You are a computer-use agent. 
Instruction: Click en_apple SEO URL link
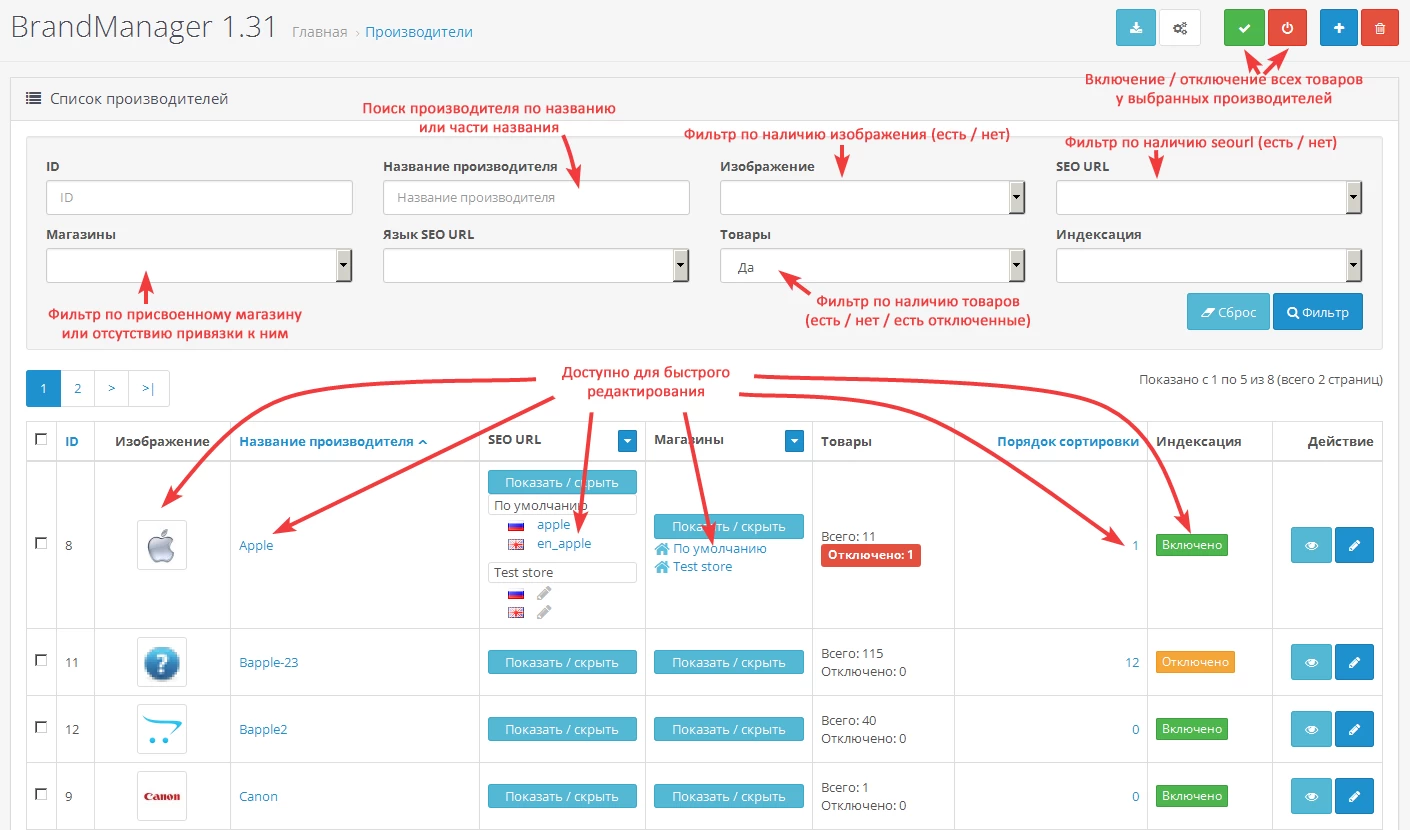(x=564, y=544)
